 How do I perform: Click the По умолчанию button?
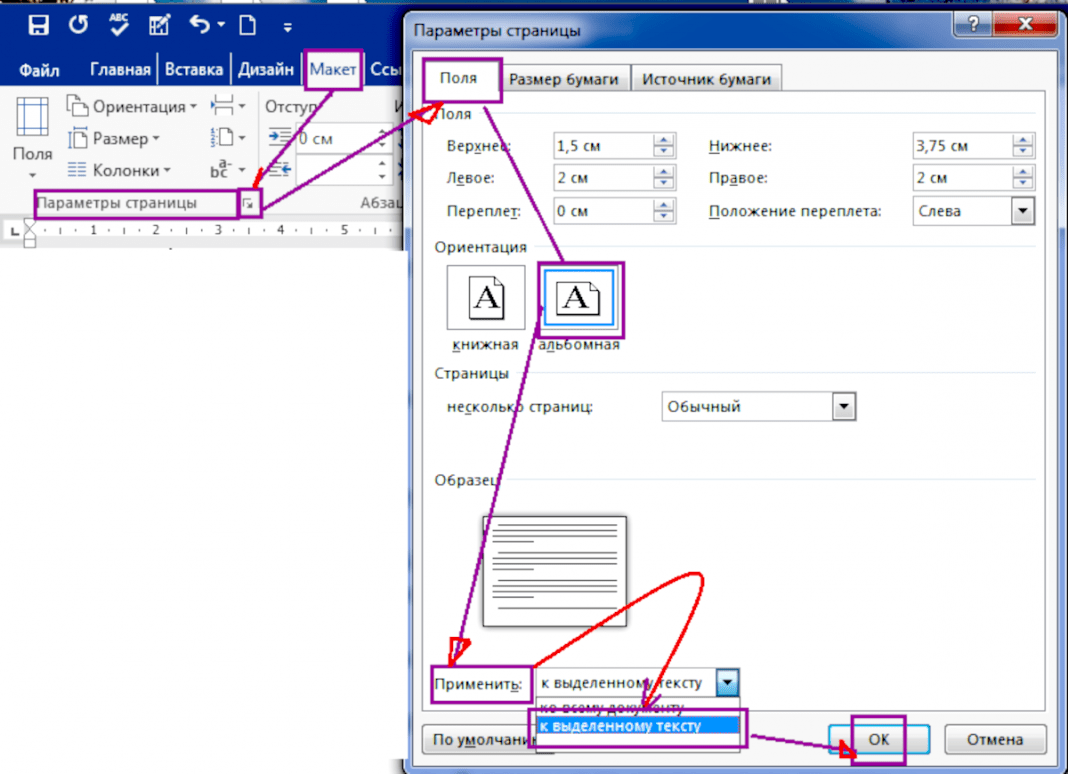[x=480, y=740]
